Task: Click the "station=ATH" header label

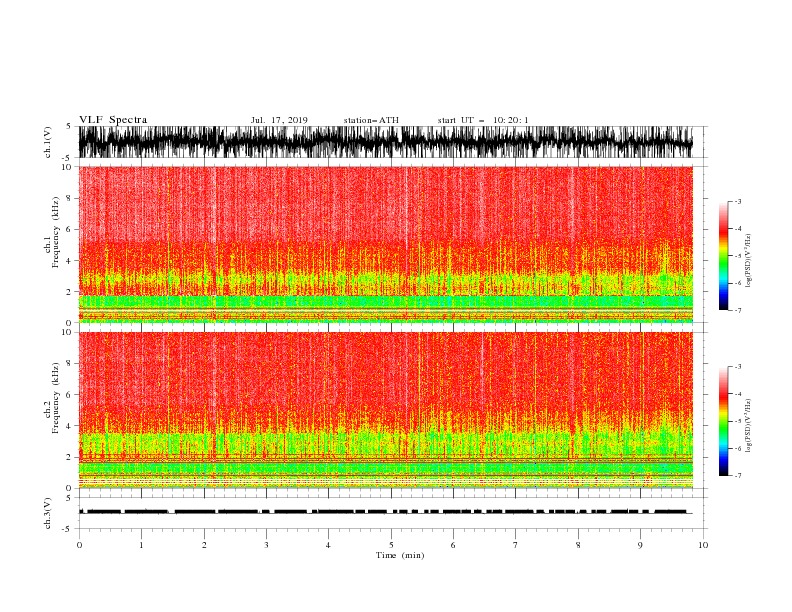Action: click(x=371, y=120)
